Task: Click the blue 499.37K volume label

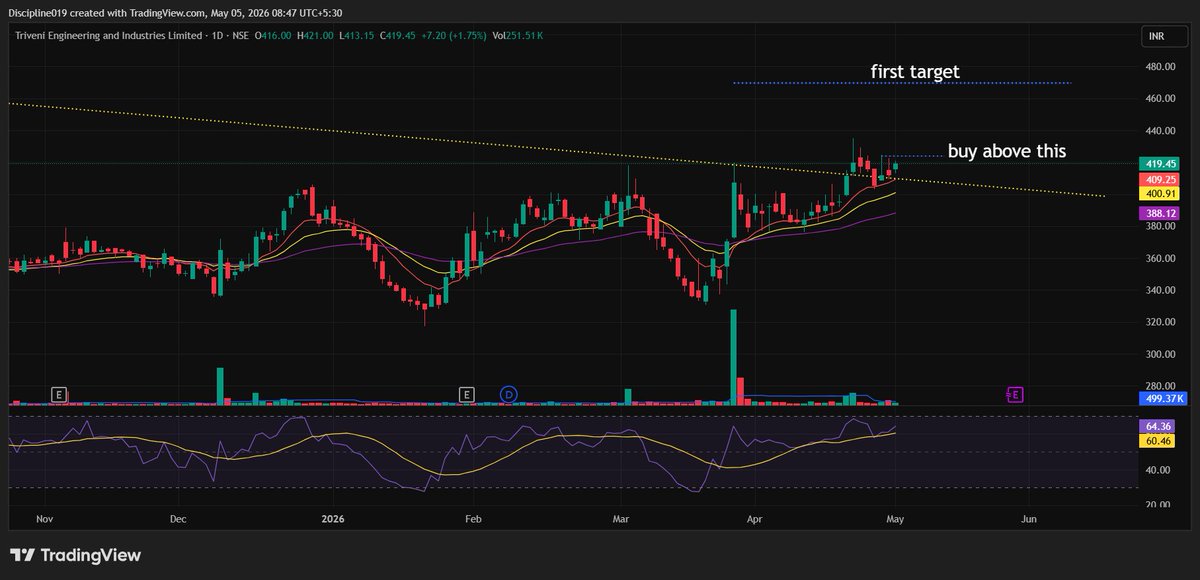Action: coord(1161,398)
